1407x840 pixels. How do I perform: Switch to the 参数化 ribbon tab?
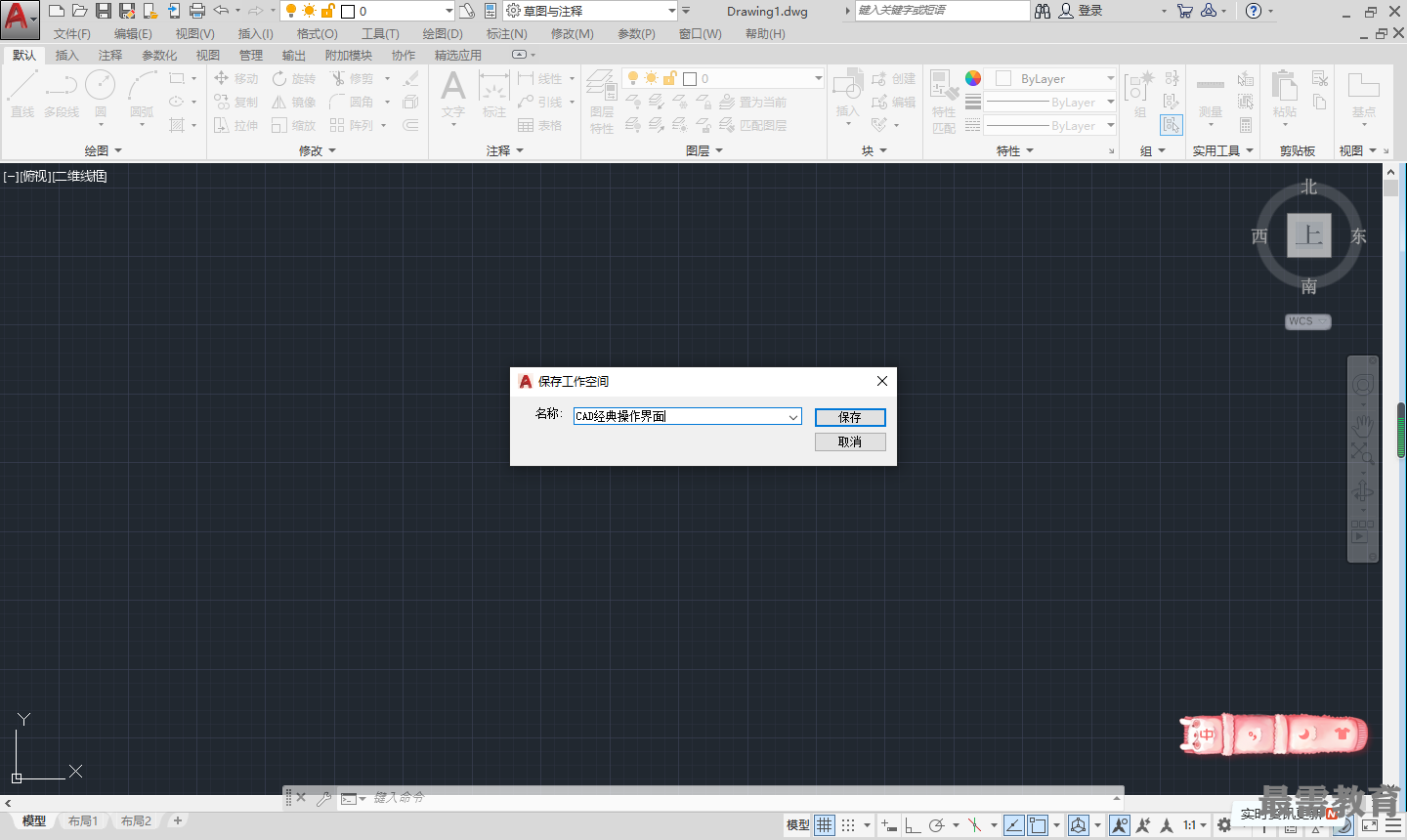[159, 56]
